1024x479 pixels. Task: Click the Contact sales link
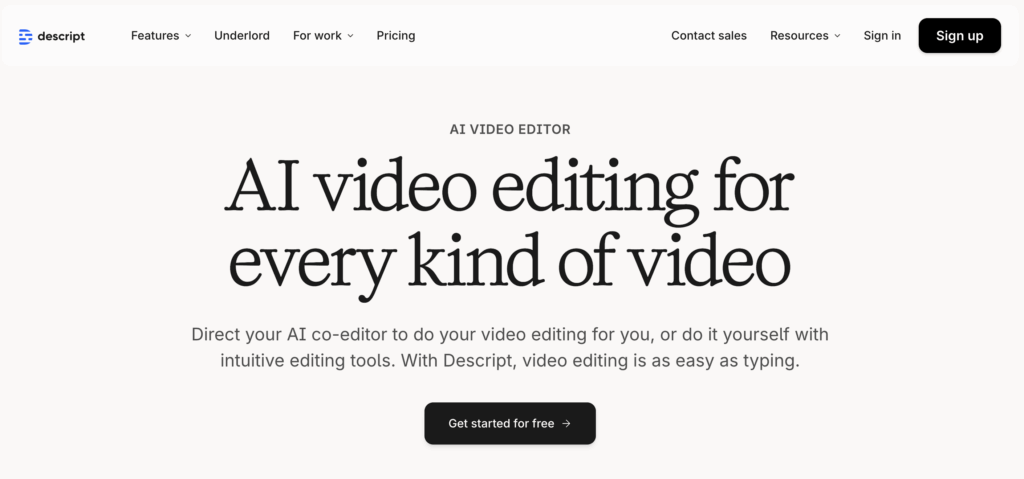click(x=709, y=35)
